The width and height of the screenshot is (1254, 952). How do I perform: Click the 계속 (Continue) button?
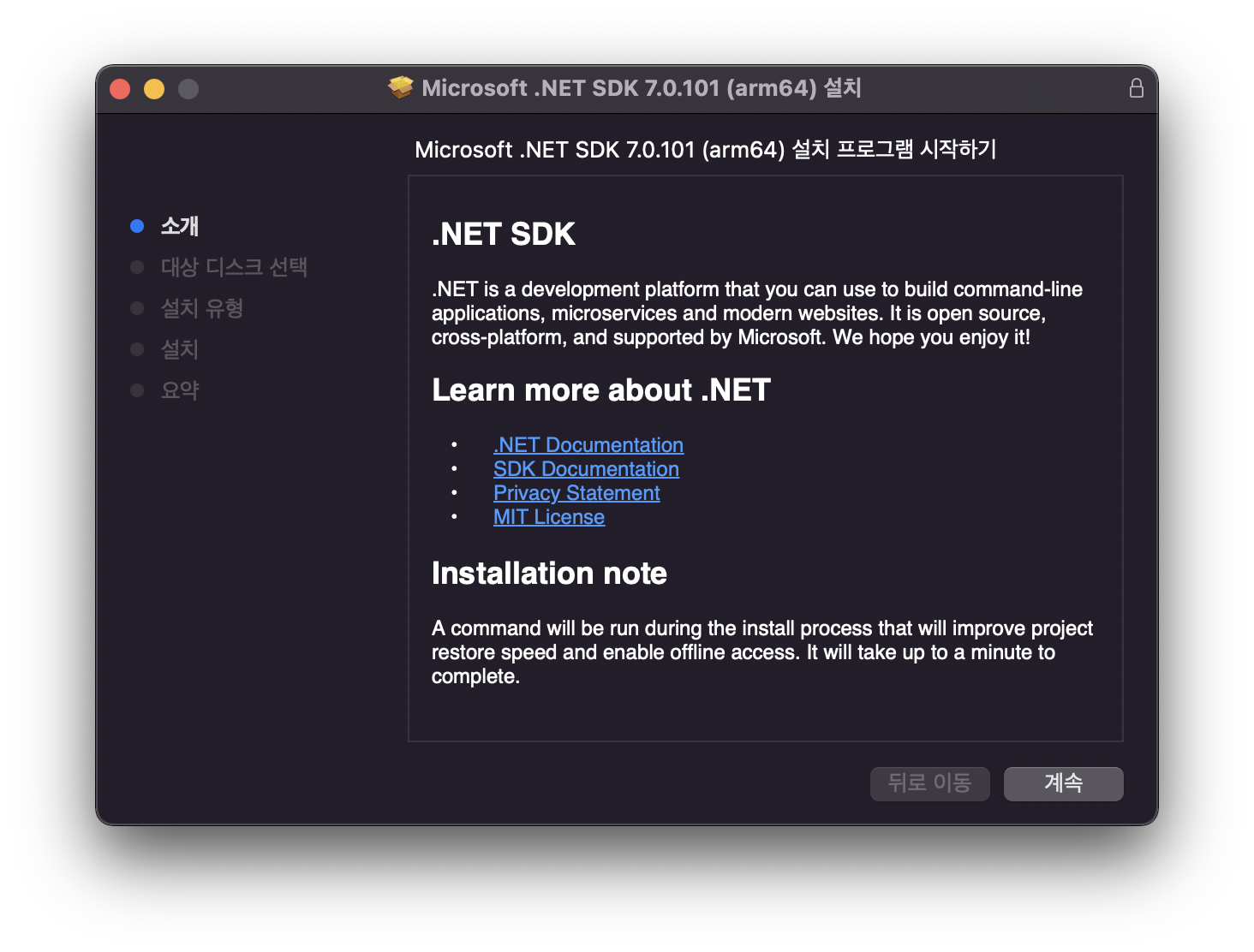click(x=1063, y=783)
